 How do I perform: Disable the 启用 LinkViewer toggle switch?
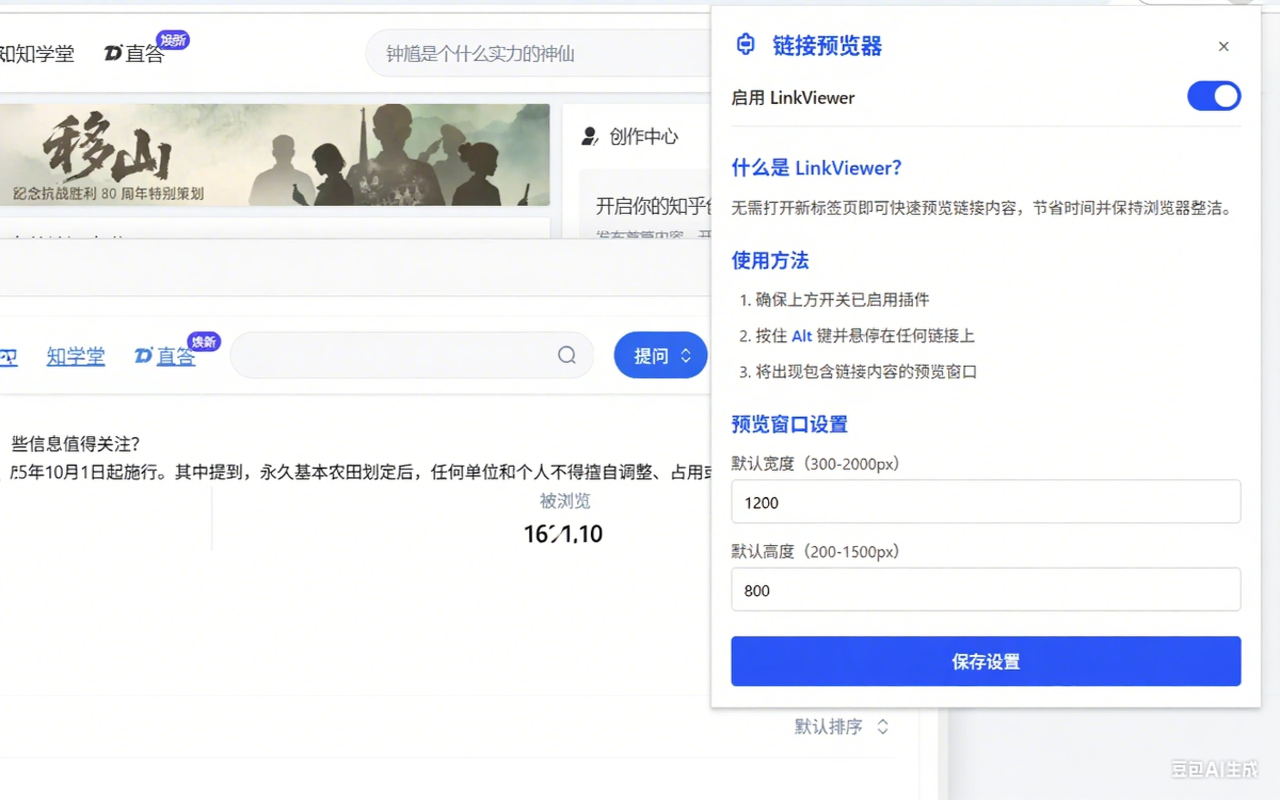pyautogui.click(x=1213, y=96)
